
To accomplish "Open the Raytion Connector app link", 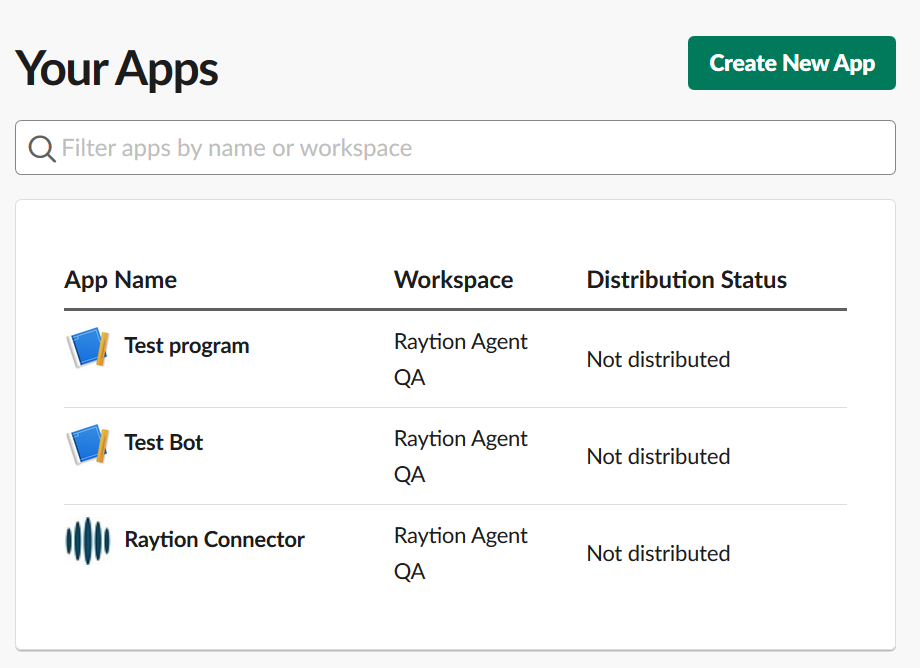I will 214,540.
